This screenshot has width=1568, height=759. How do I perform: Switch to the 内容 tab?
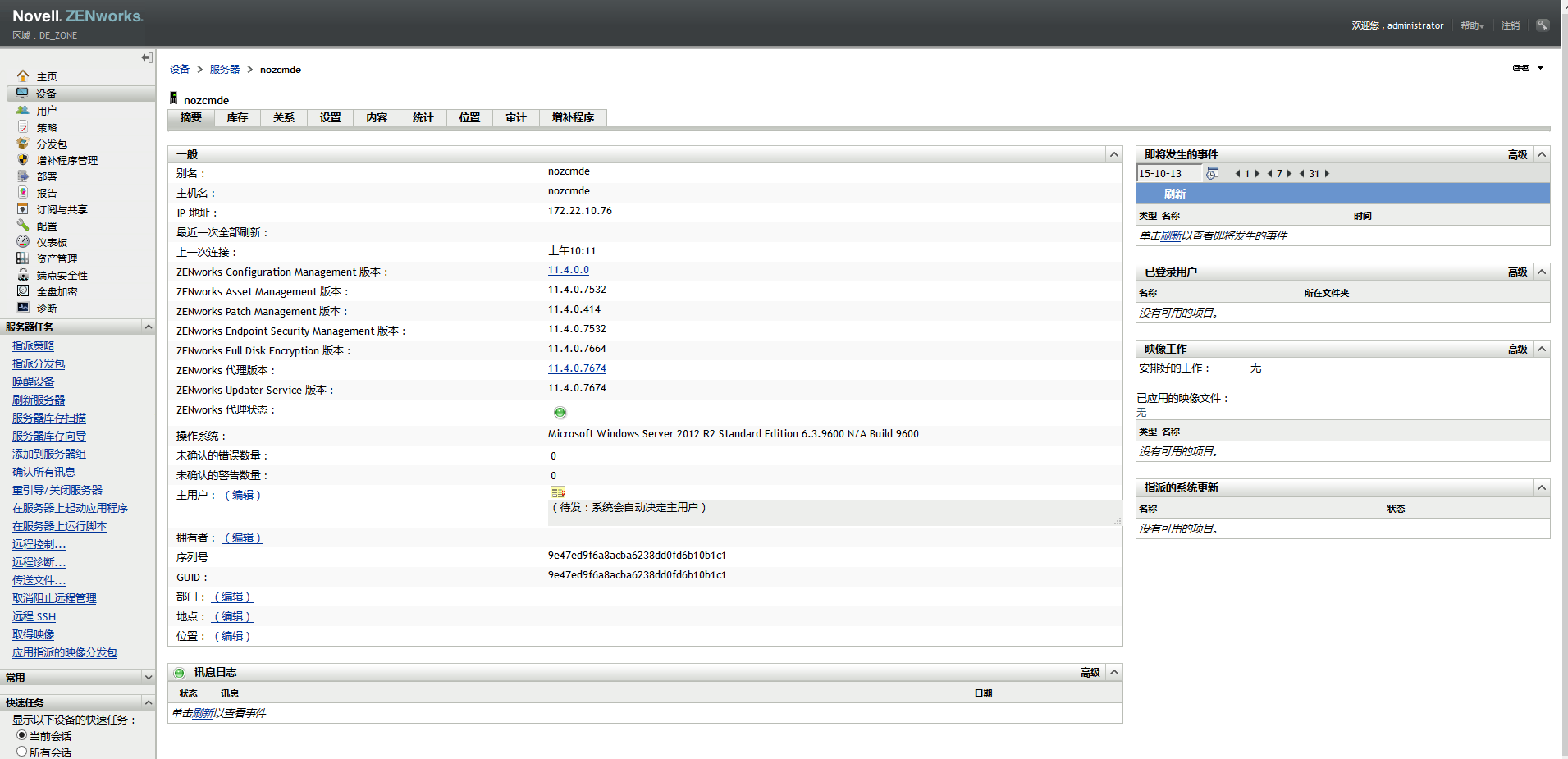point(377,118)
